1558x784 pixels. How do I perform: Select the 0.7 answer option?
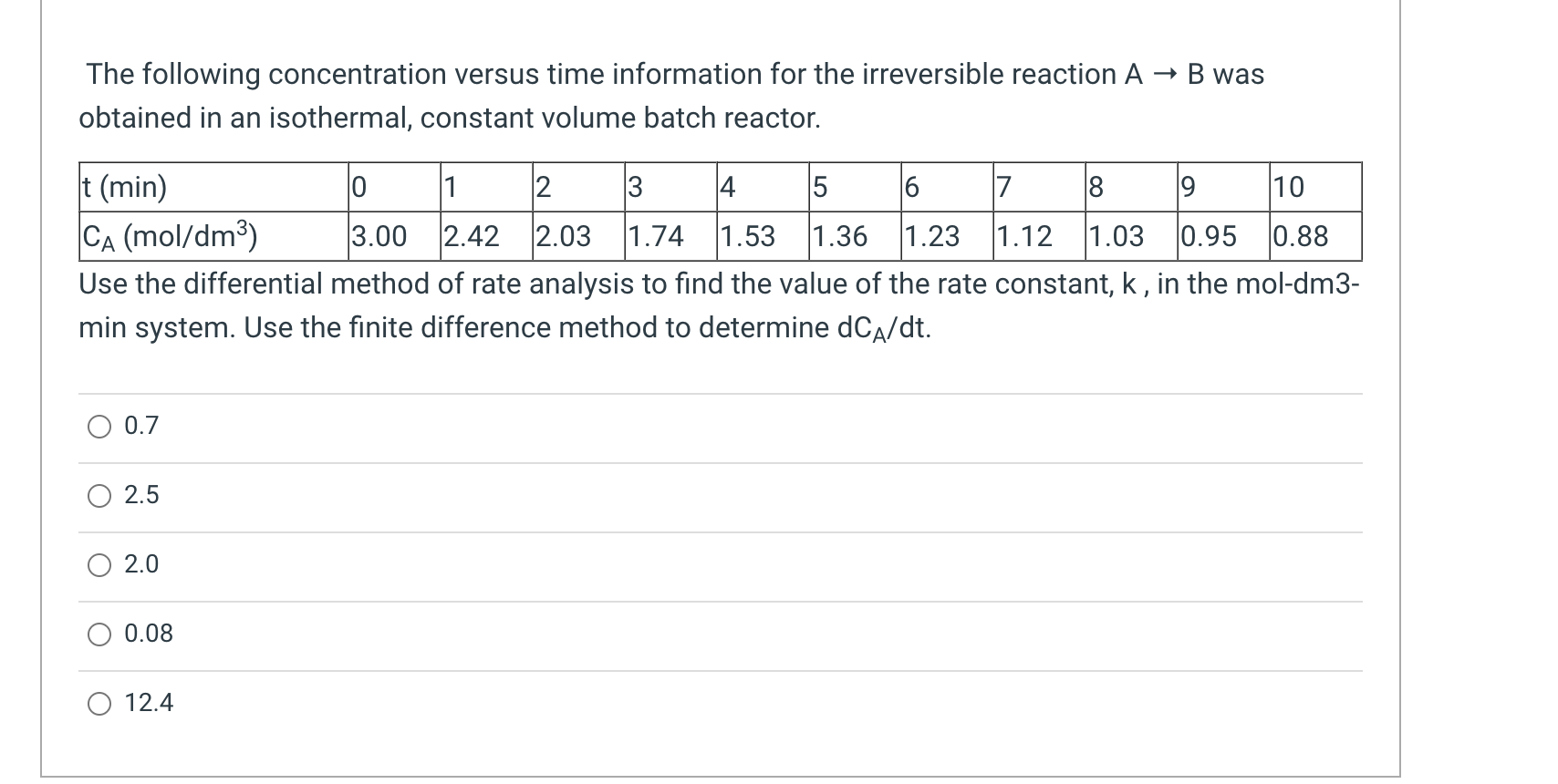100,425
